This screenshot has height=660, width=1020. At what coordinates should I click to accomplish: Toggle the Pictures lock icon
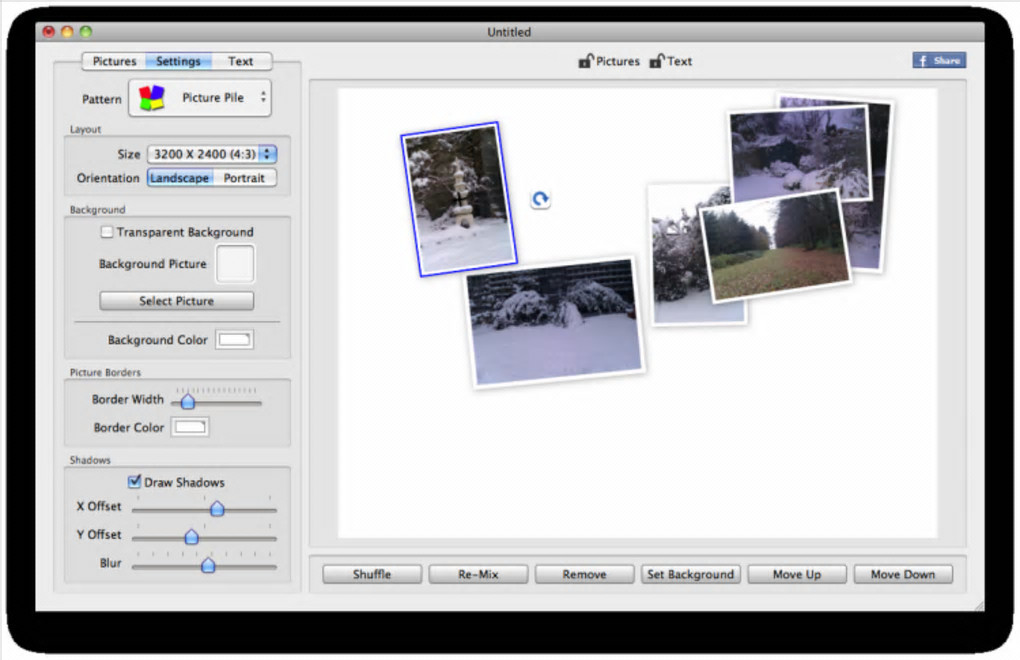tap(585, 61)
